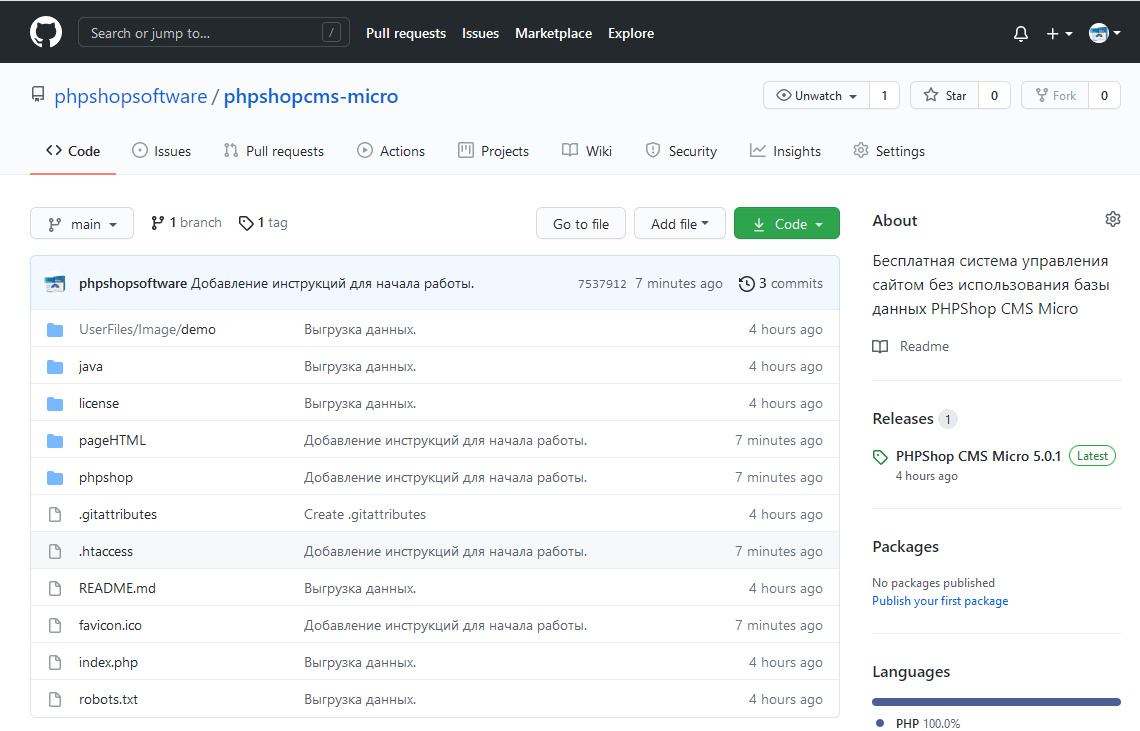Image resolution: width=1140 pixels, height=731 pixels.
Task: Open the Unwatch dropdown
Action: [x=816, y=95]
